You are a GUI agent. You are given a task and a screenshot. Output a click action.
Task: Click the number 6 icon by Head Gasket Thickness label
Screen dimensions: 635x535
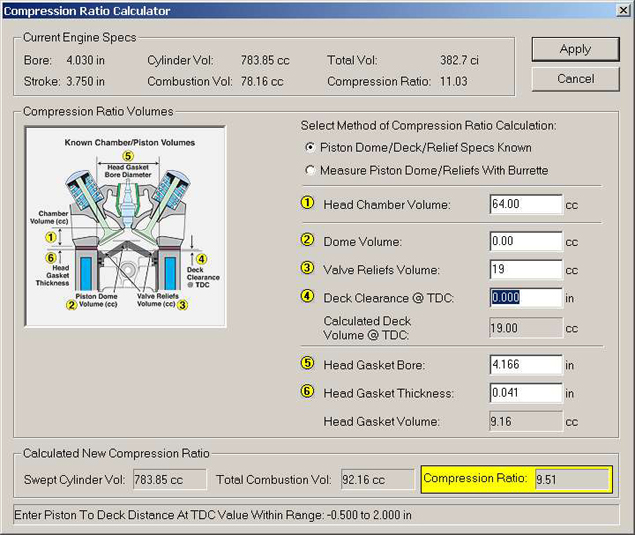pos(308,392)
